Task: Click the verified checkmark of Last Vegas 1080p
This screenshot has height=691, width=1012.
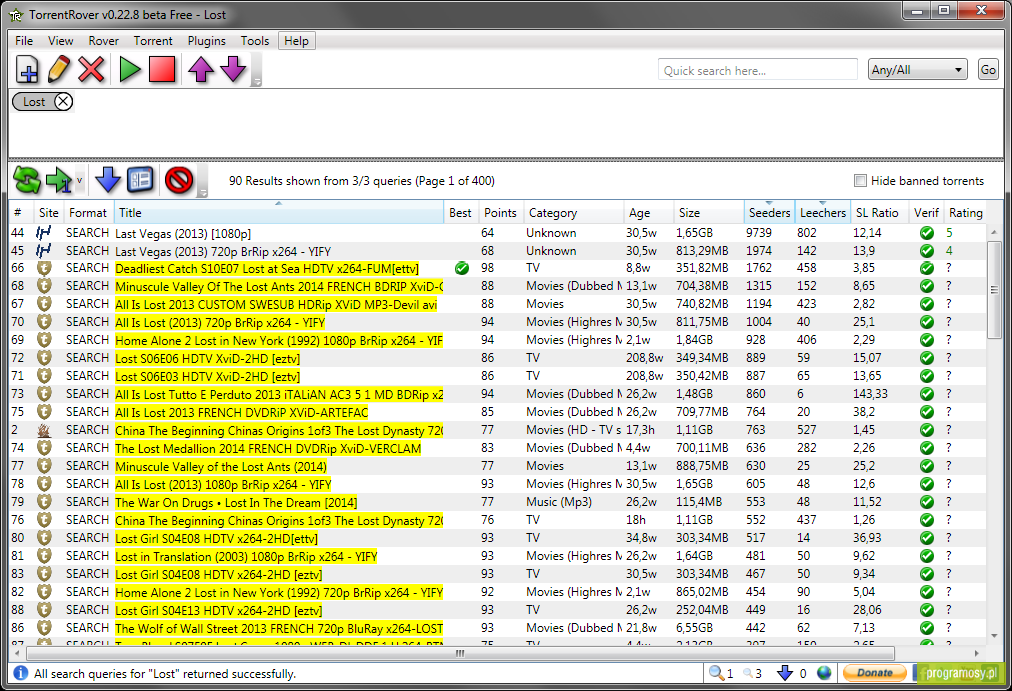Action: [x=927, y=233]
